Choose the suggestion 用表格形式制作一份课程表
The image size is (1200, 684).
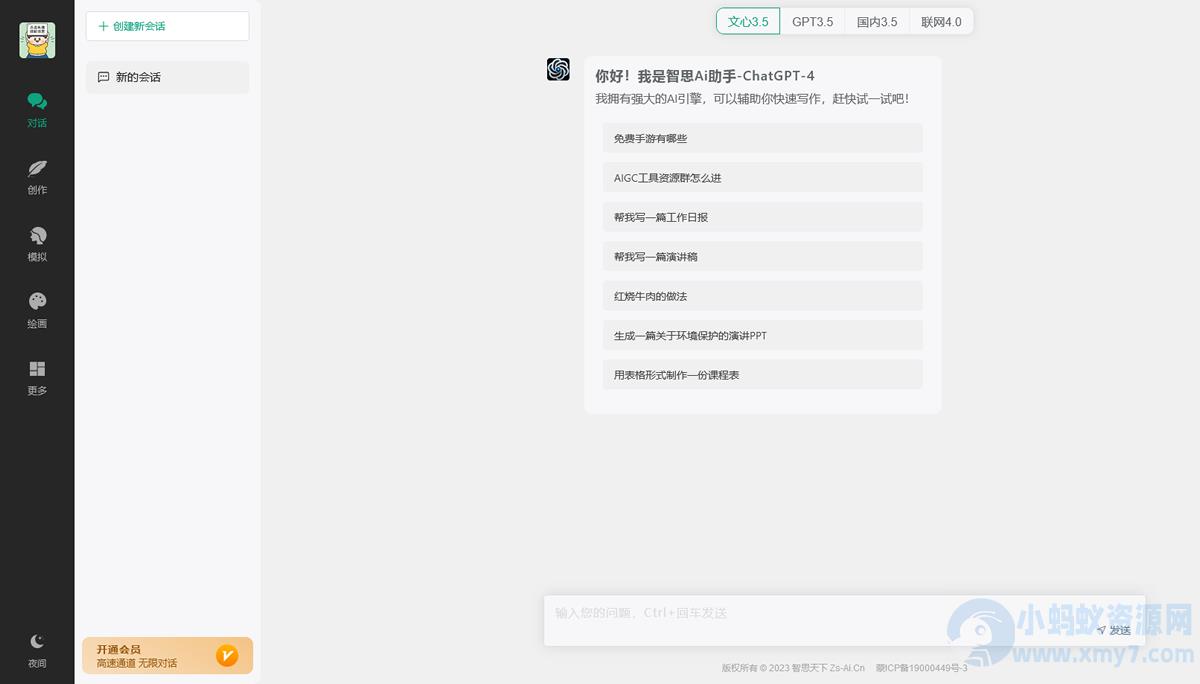(762, 375)
